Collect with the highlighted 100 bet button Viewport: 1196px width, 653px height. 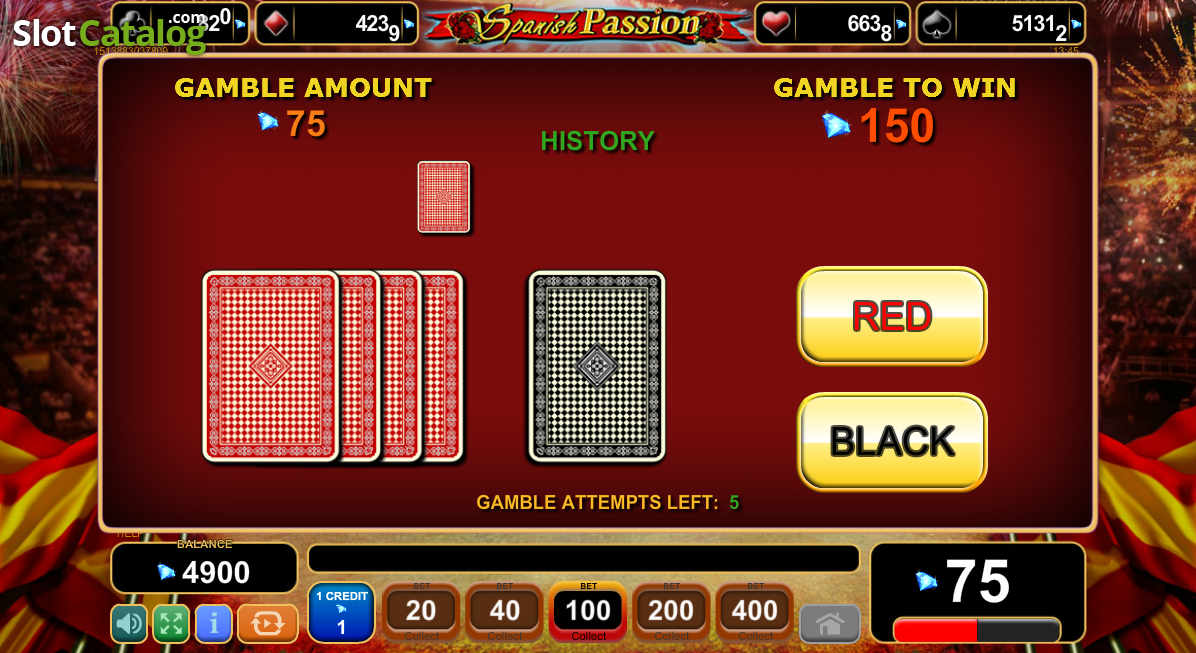(x=588, y=612)
